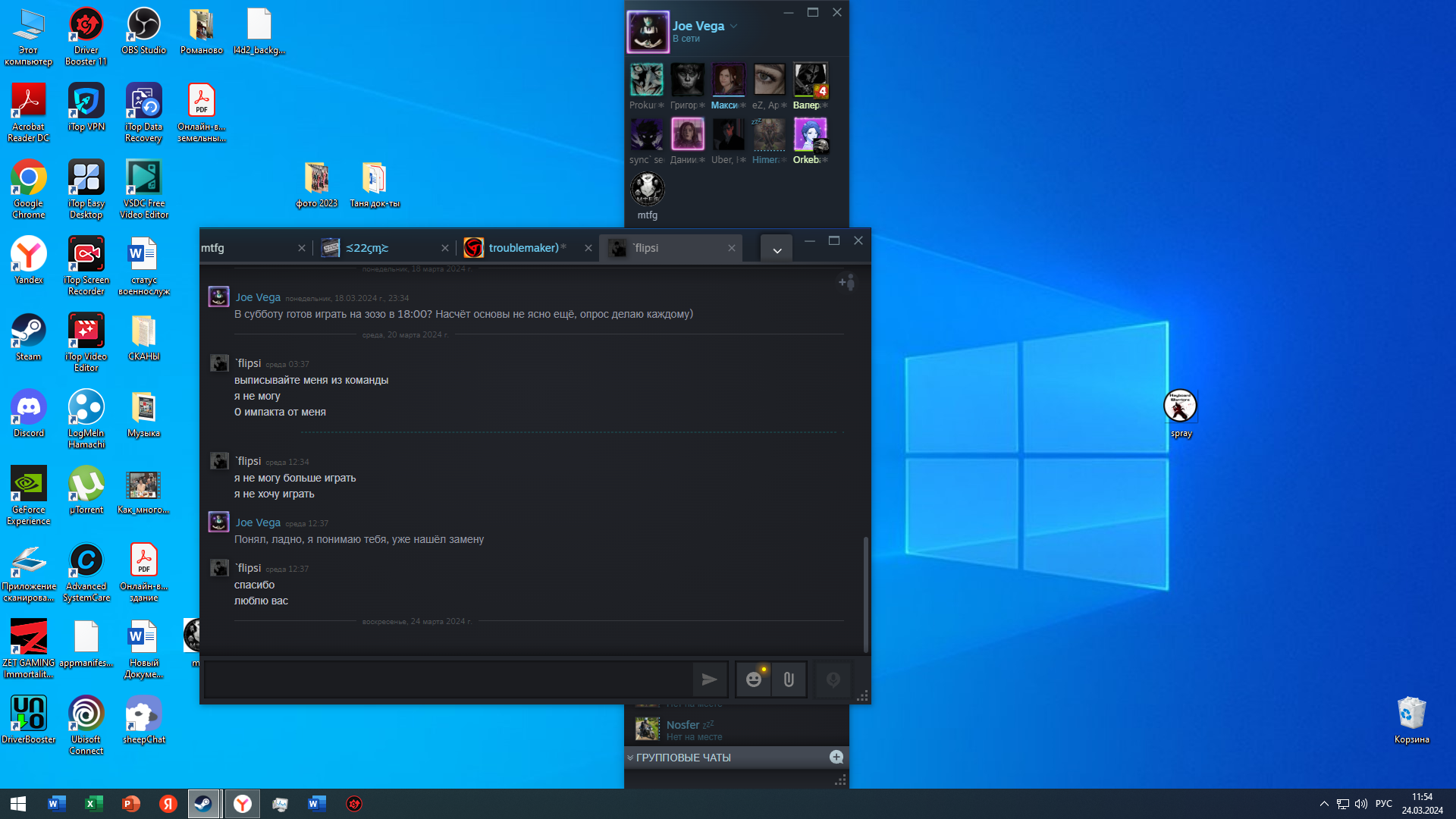Attach a file with the paperclip icon

click(789, 679)
